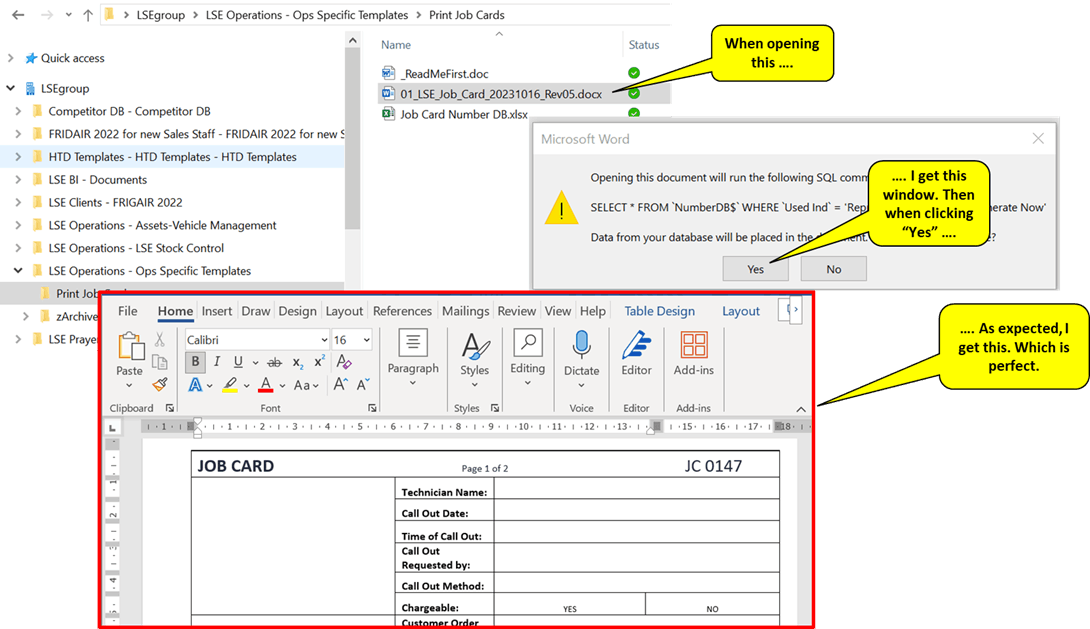The image size is (1090, 629).
Task: Toggle Bold formatting
Action: coord(195,361)
